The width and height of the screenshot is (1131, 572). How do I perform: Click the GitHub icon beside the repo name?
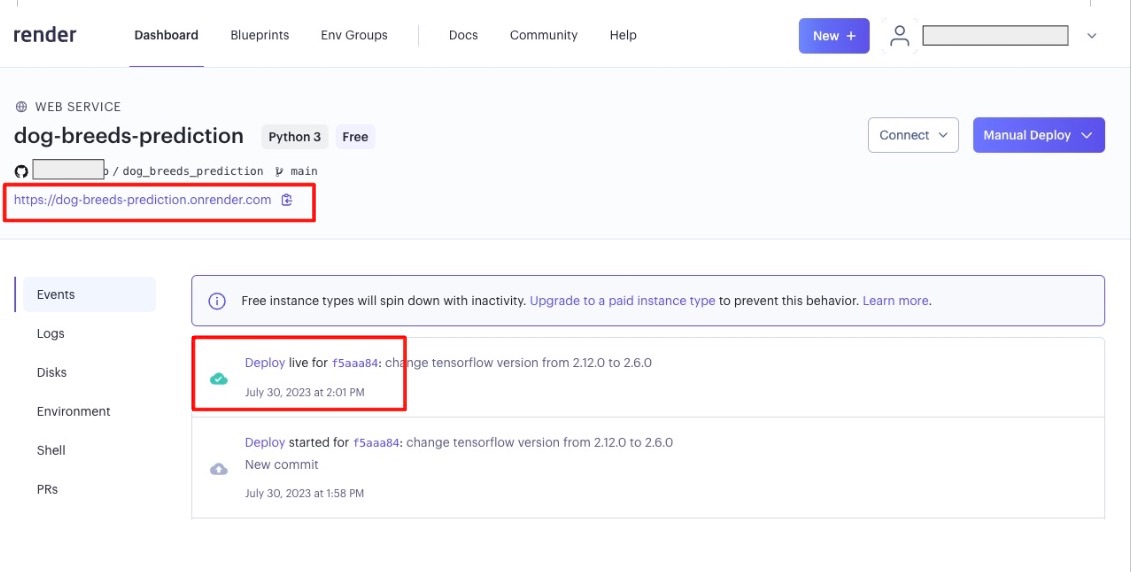[22, 171]
